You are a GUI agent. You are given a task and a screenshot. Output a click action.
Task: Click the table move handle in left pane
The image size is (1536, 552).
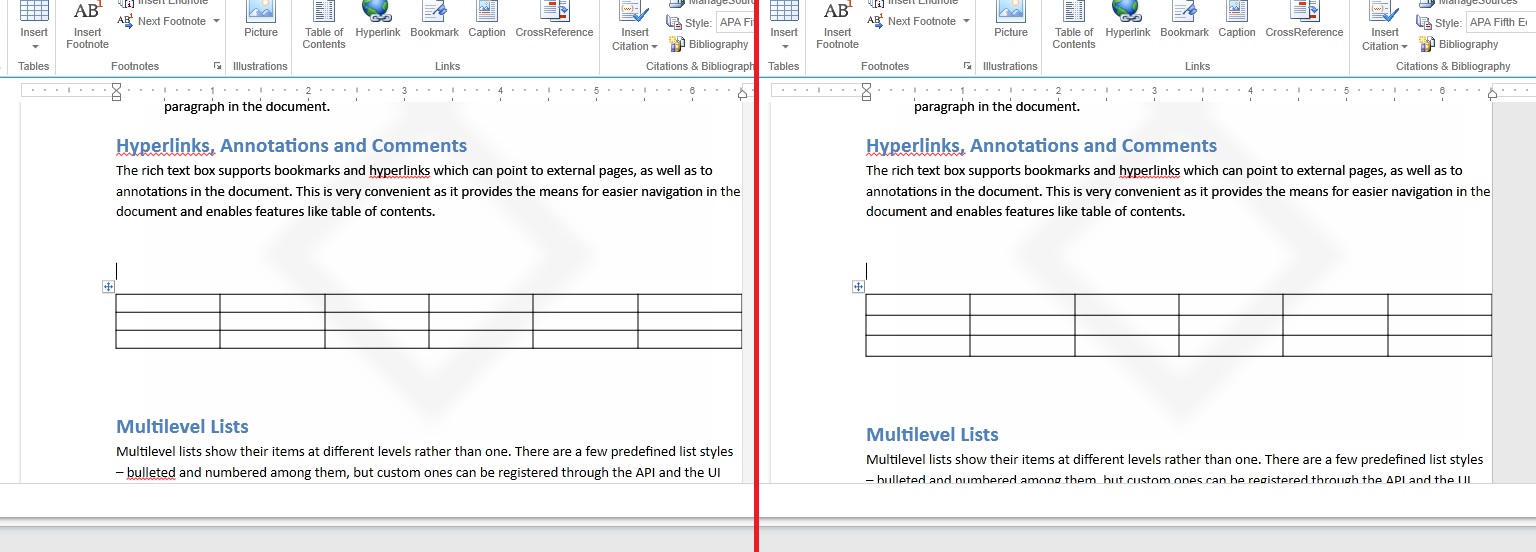[x=108, y=287]
